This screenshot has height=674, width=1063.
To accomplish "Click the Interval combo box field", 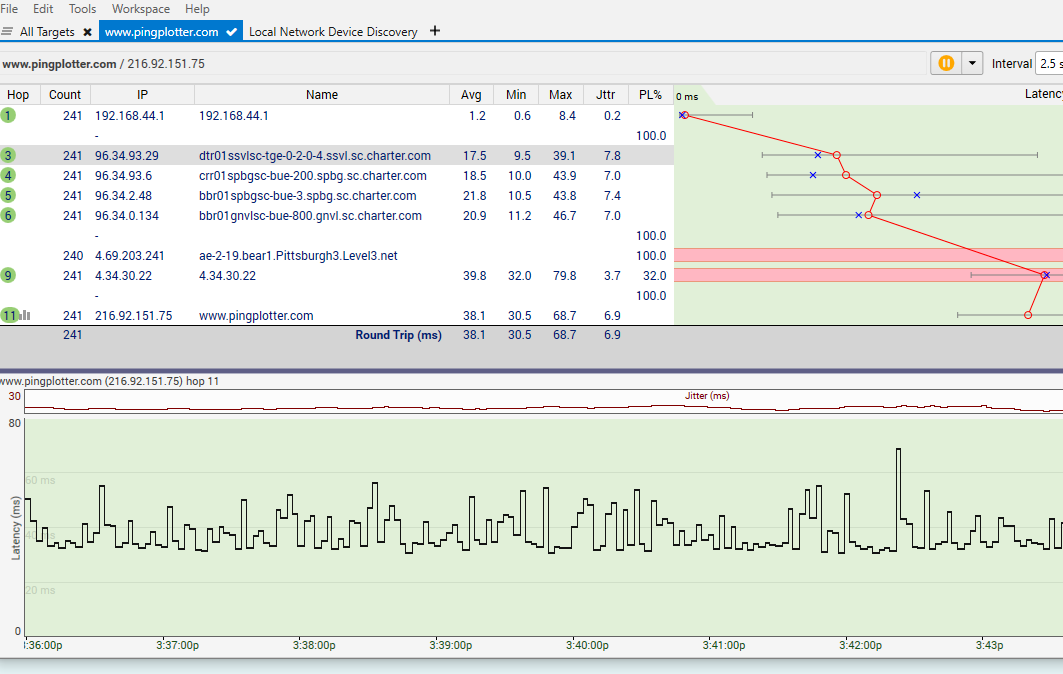I will click(x=1048, y=63).
